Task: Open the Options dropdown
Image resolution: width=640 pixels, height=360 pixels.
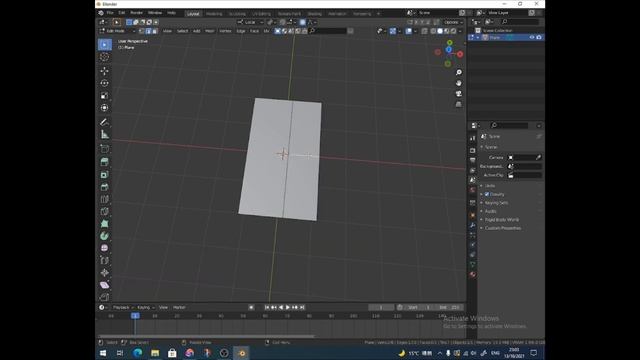Action: click(453, 22)
